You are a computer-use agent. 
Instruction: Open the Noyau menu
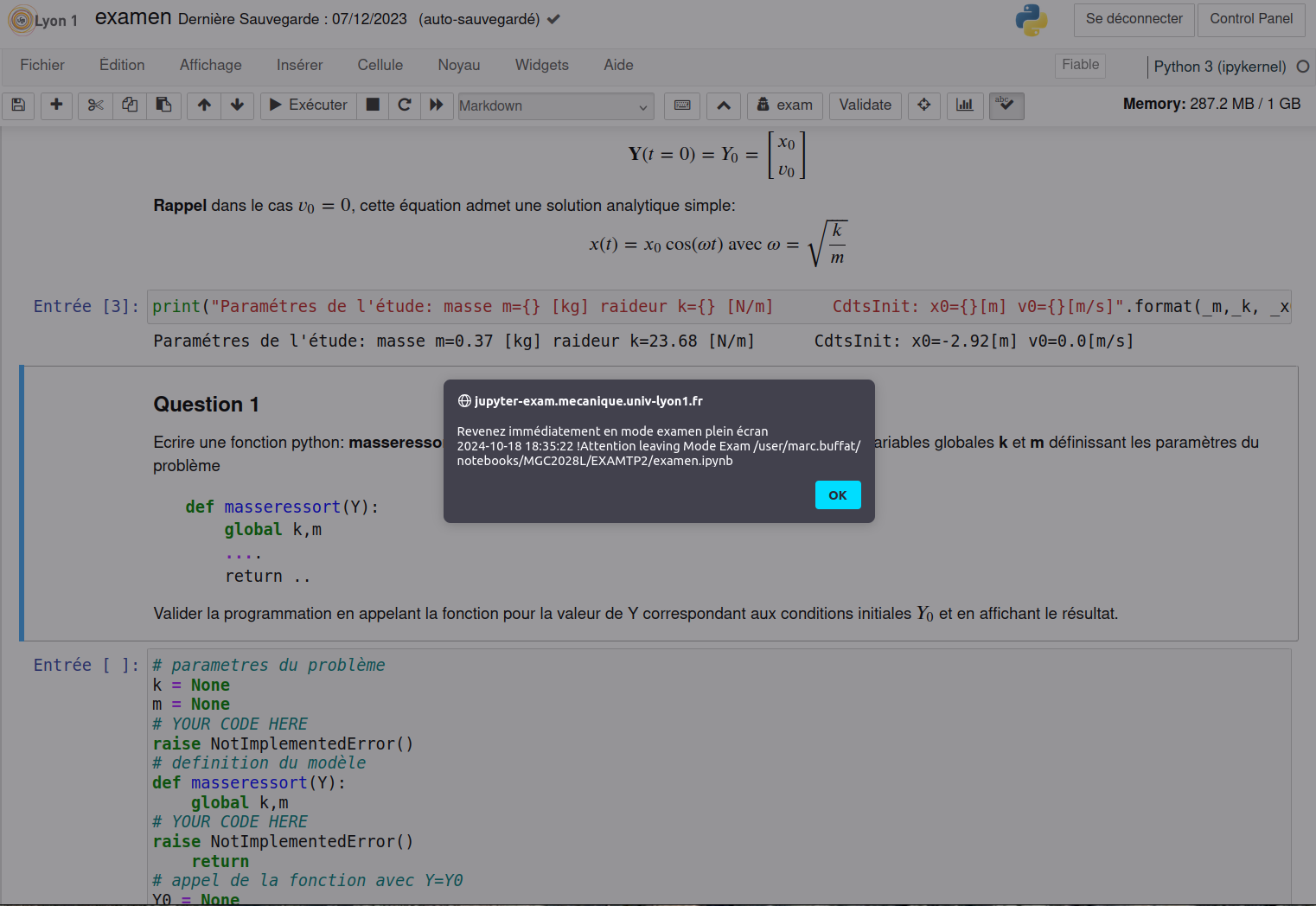[x=458, y=65]
